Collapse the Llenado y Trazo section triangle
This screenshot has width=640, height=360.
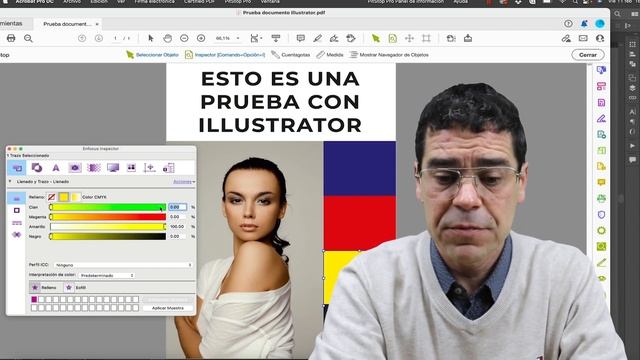(10, 181)
